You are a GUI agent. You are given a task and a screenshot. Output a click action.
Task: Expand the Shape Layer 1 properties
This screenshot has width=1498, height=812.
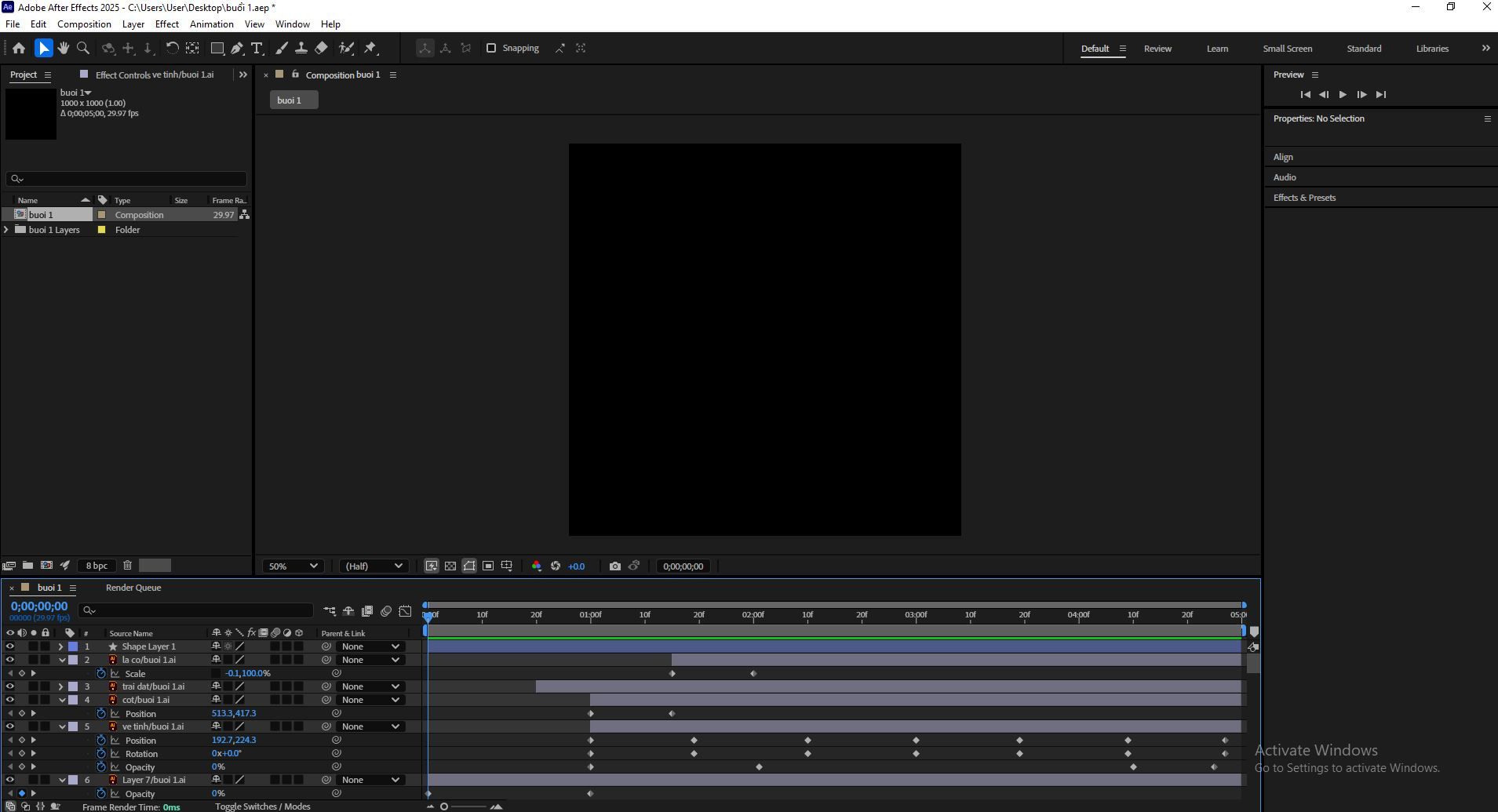(x=61, y=646)
